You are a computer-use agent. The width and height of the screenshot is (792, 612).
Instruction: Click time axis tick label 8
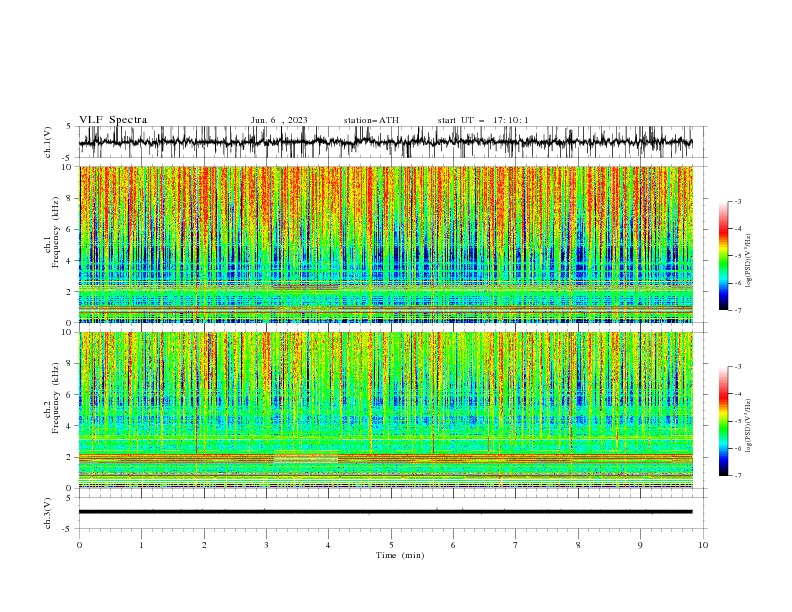coord(578,545)
